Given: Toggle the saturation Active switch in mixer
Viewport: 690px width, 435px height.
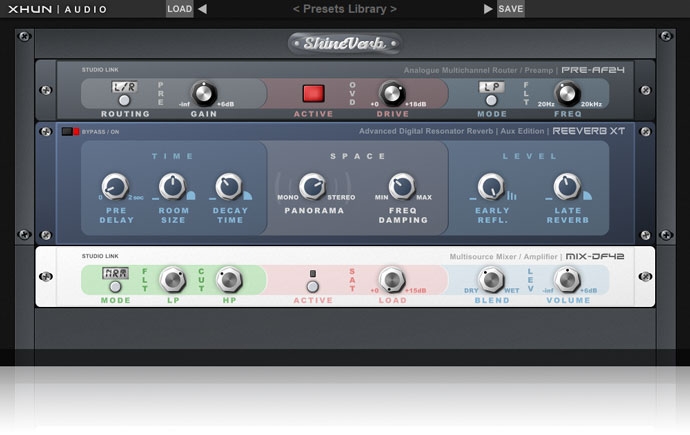Looking at the screenshot, I should (x=313, y=276).
